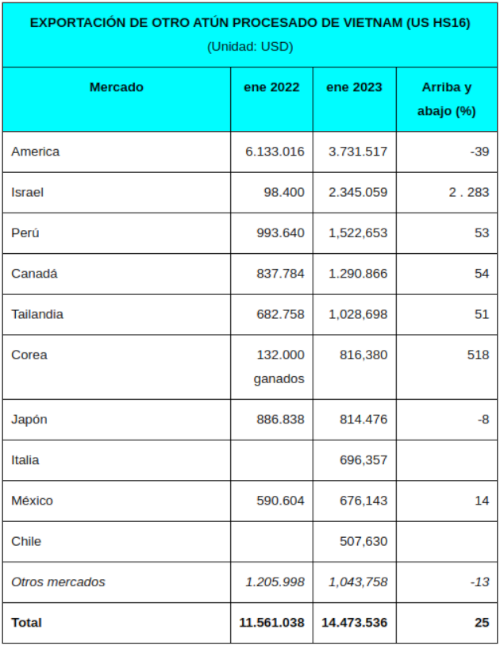Select Canadá's 2023 value 1.290.866
This screenshot has width=500, height=645.
358,274
